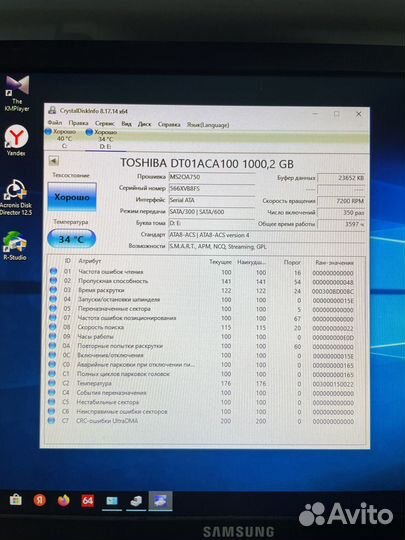Click status icon for attribute C7 CRC row

pos(51,420)
